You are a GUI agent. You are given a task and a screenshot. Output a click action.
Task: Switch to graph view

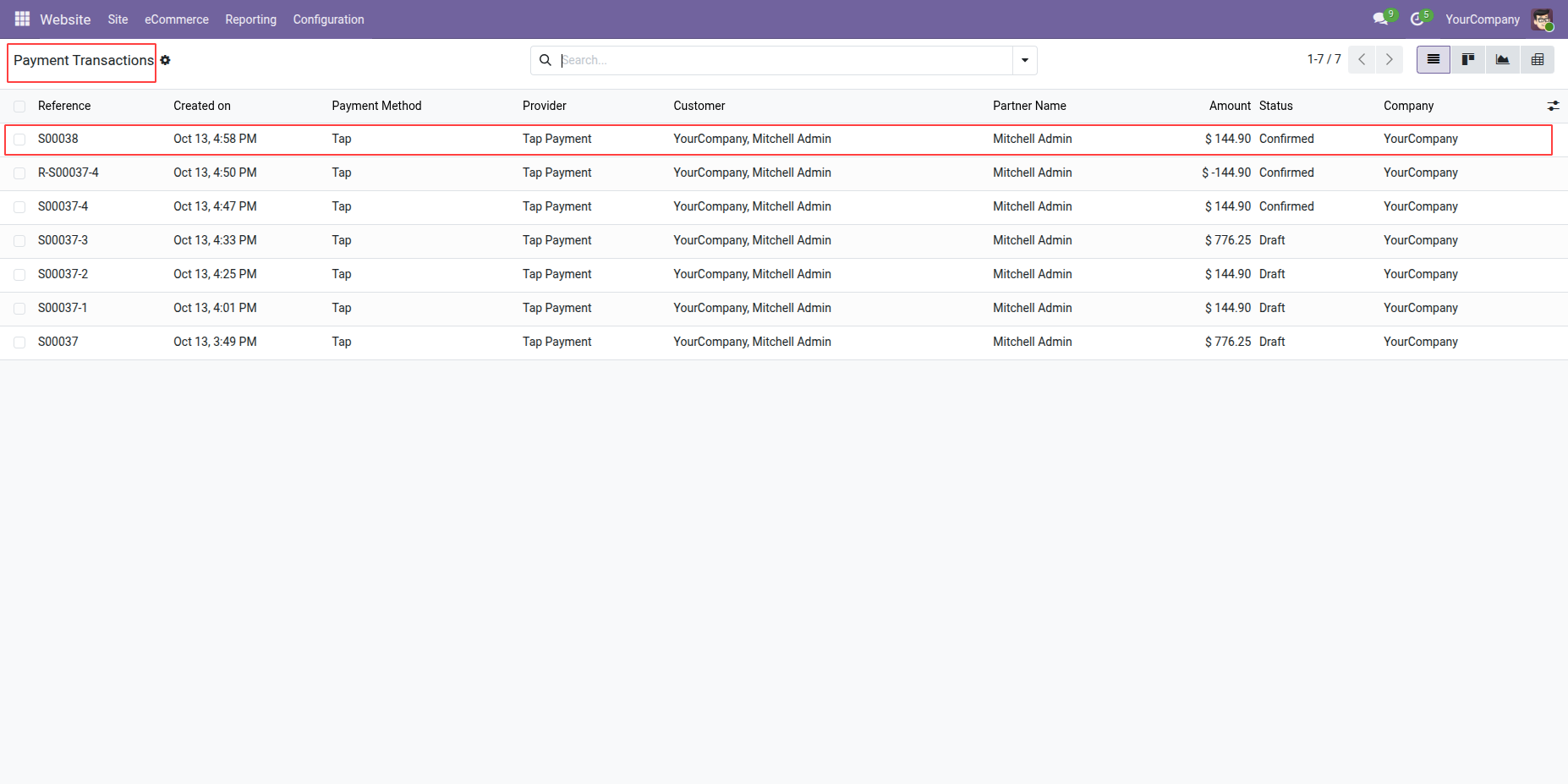click(x=1502, y=60)
